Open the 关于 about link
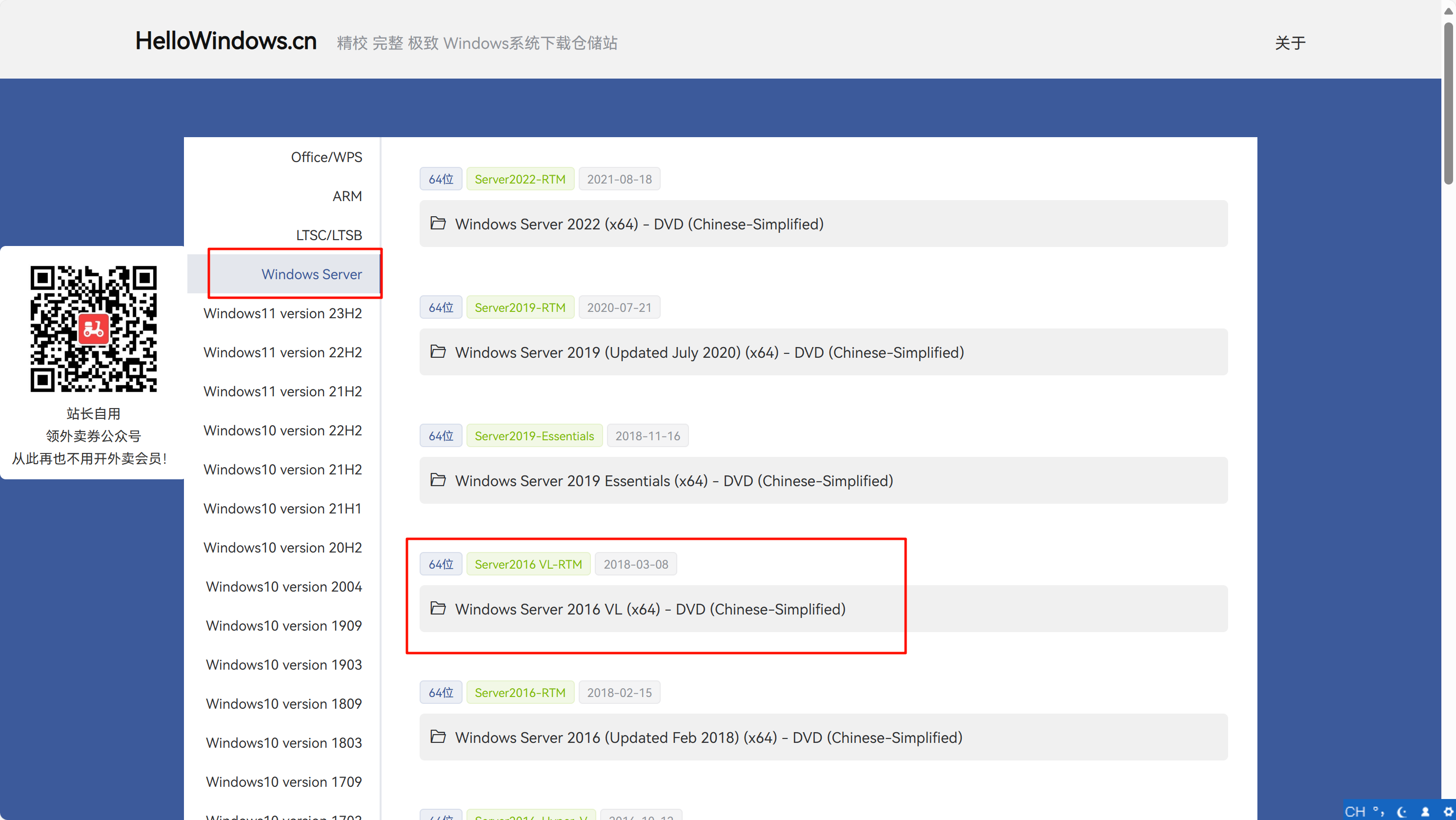1456x820 pixels. tap(1290, 42)
